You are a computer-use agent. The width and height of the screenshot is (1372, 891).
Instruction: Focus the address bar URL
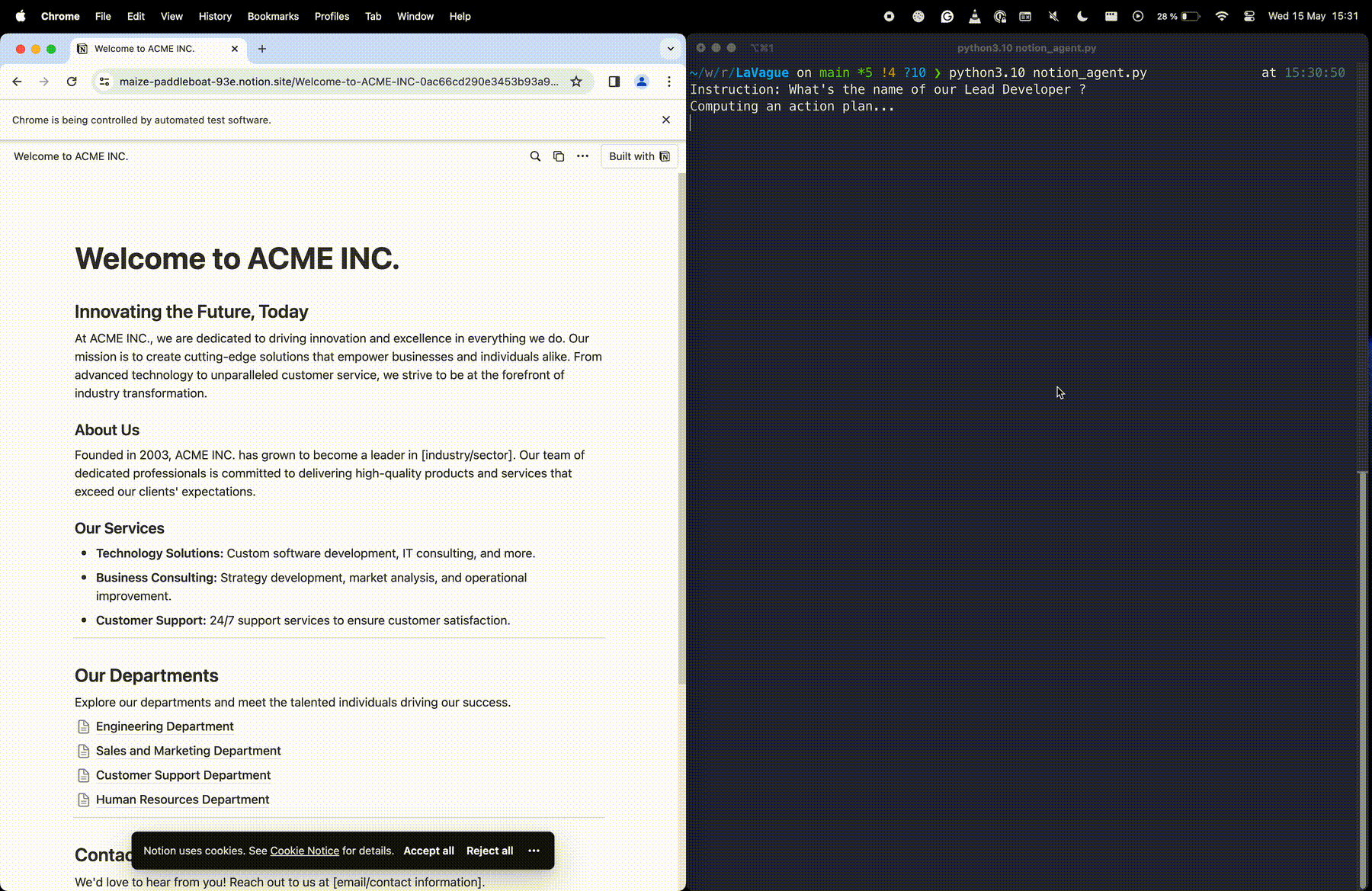pos(339,82)
